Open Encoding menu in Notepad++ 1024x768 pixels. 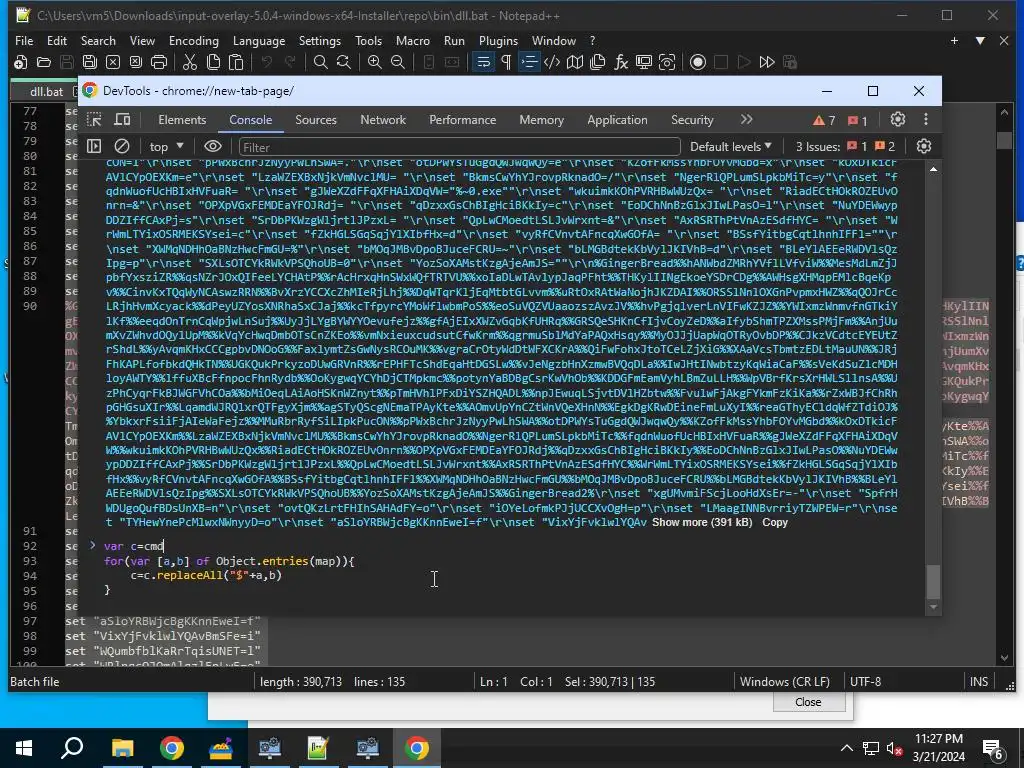(x=194, y=40)
